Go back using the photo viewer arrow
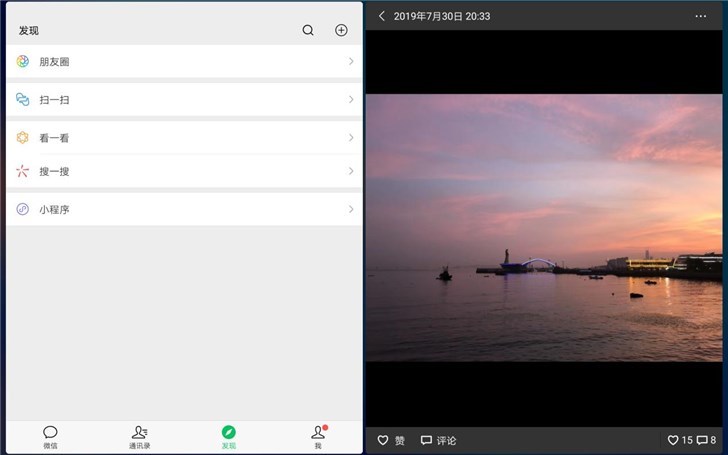 coord(382,16)
